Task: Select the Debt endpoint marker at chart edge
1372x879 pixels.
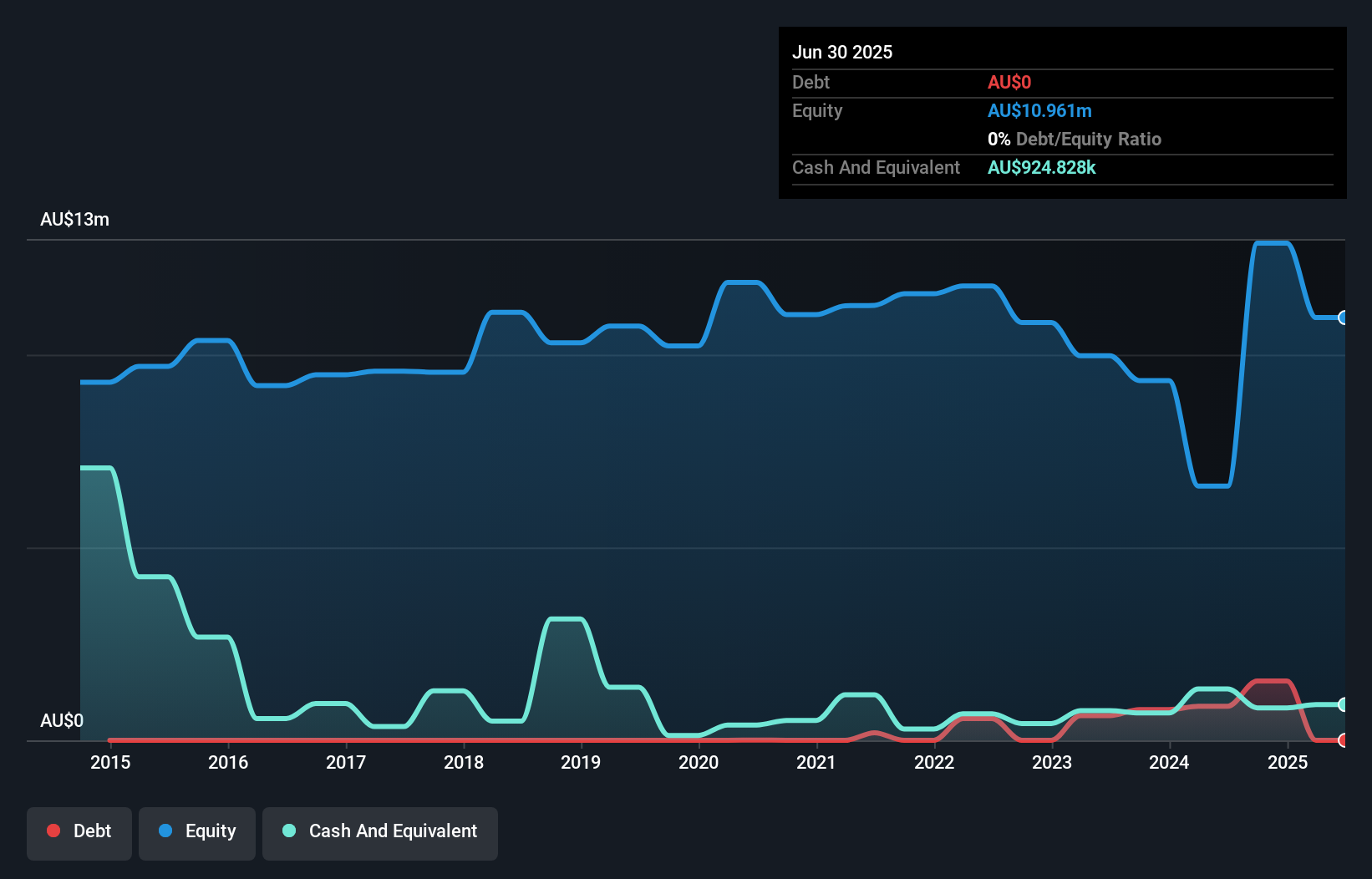Action: (1344, 740)
